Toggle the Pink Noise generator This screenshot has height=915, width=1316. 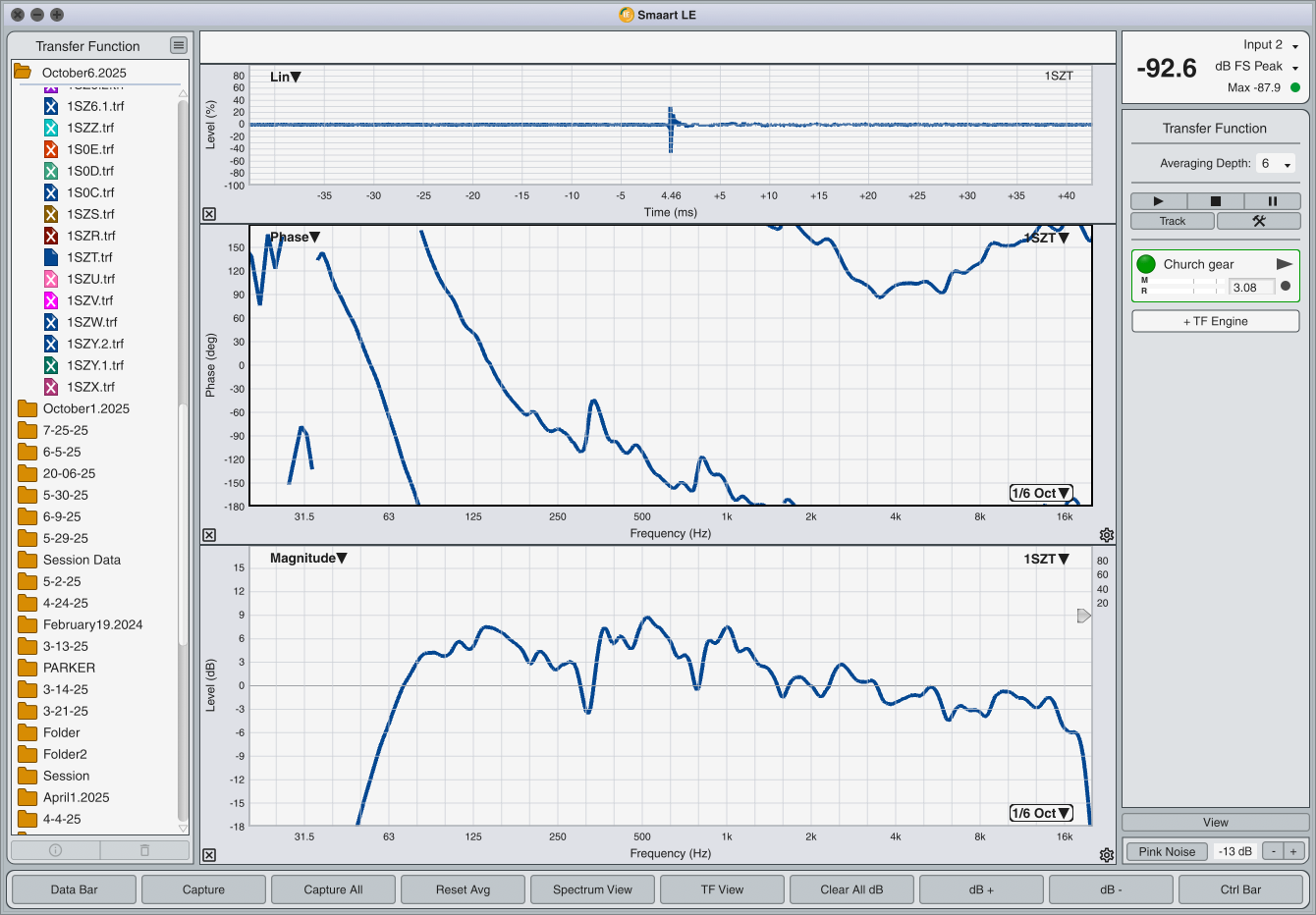(1167, 851)
